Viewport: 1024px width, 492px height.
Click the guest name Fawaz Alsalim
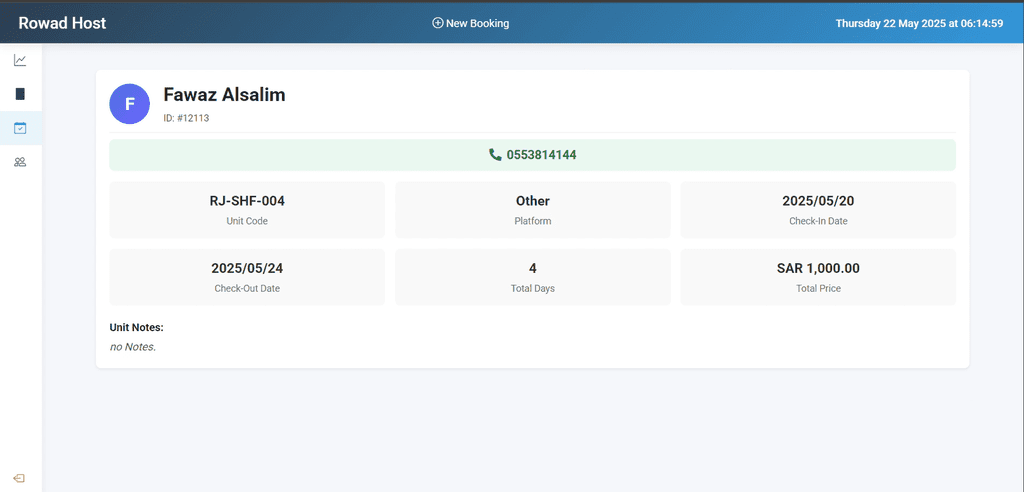click(224, 95)
